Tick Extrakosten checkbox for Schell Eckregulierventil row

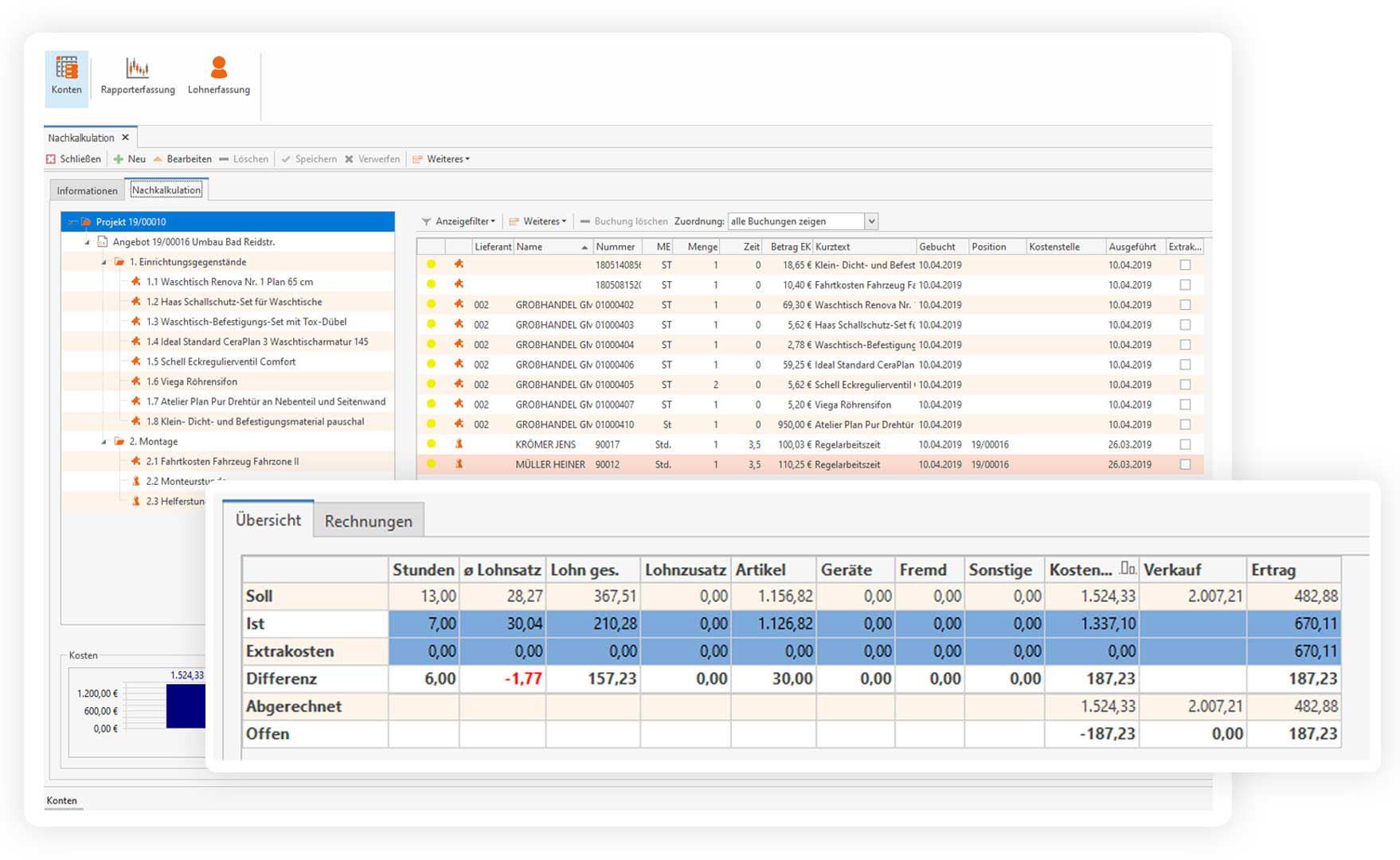1185,384
